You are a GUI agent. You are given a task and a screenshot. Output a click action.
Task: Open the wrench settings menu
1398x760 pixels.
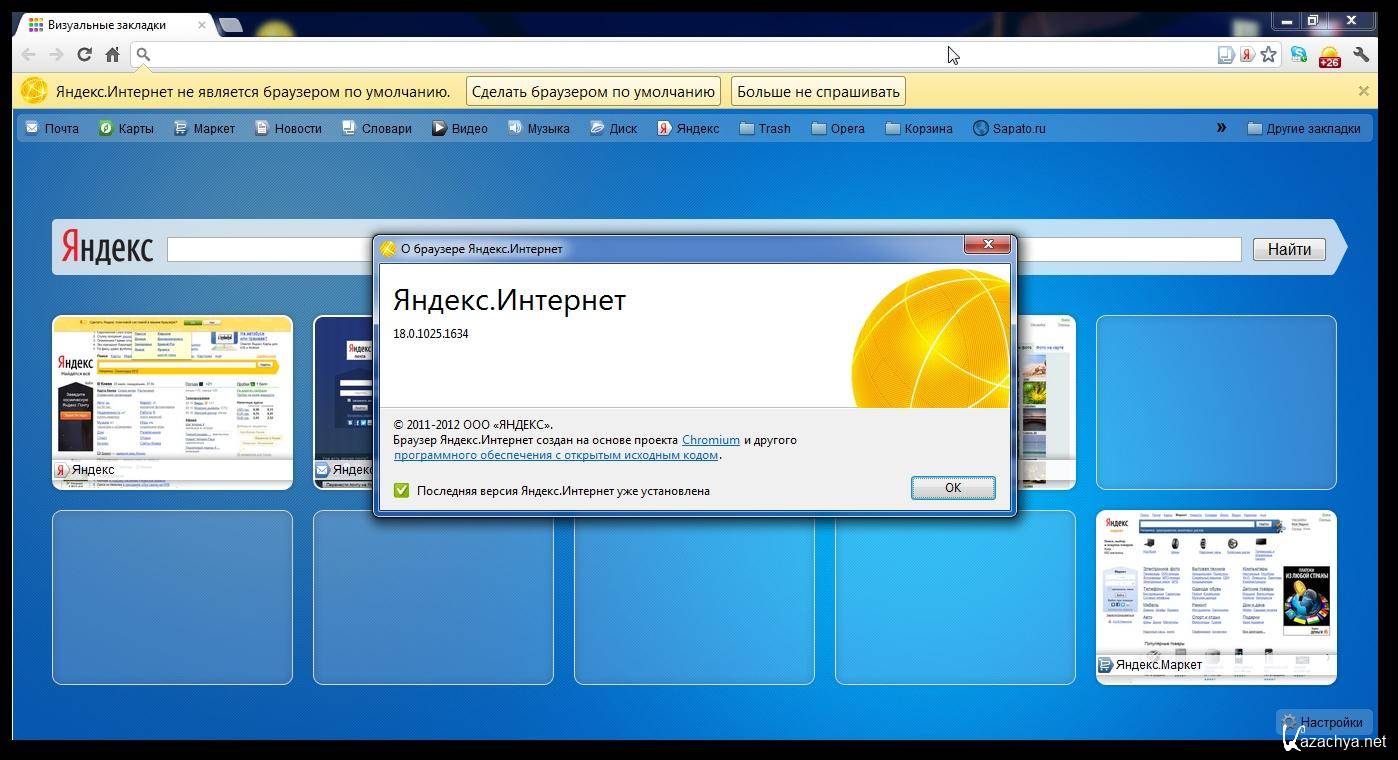tap(1361, 55)
